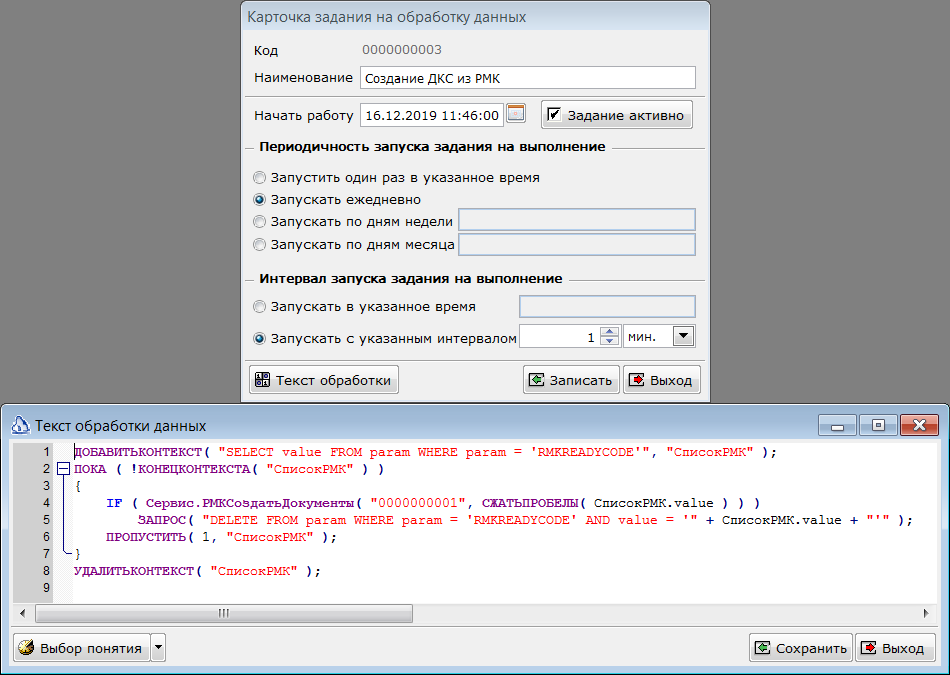
Task: Click the 'Начать работу' date-time field
Action: 432,115
